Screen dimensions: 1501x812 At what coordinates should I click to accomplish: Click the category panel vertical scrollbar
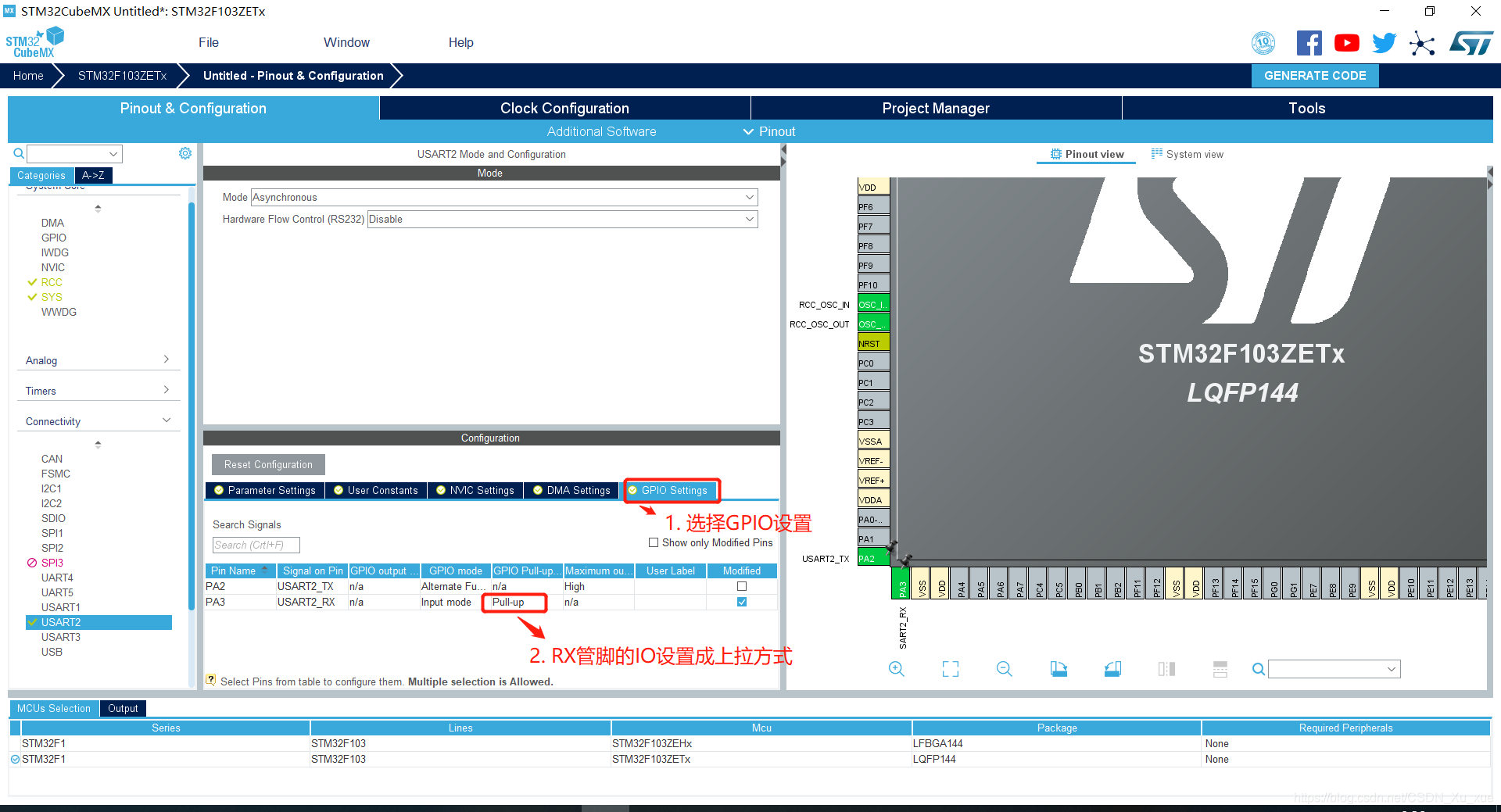[192, 406]
